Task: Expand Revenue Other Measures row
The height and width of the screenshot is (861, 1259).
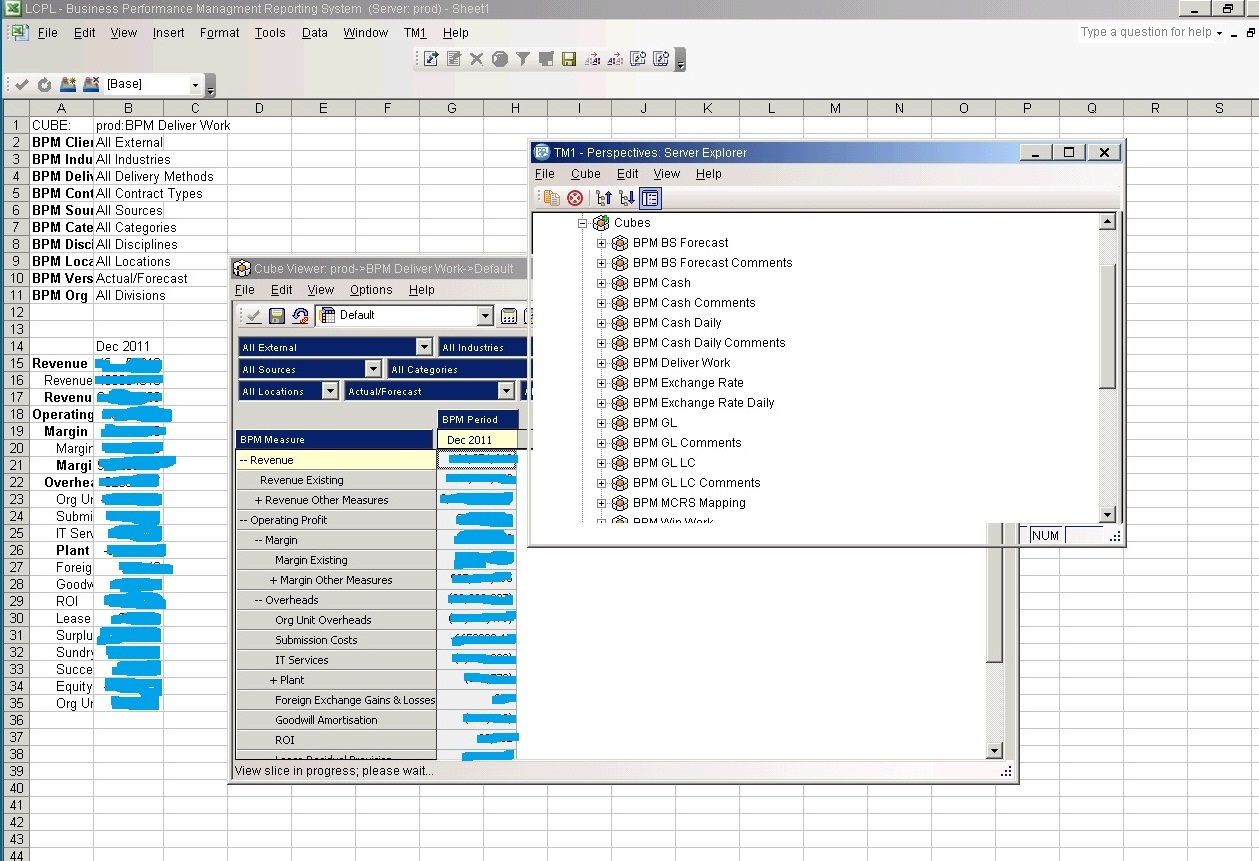Action: [259, 500]
